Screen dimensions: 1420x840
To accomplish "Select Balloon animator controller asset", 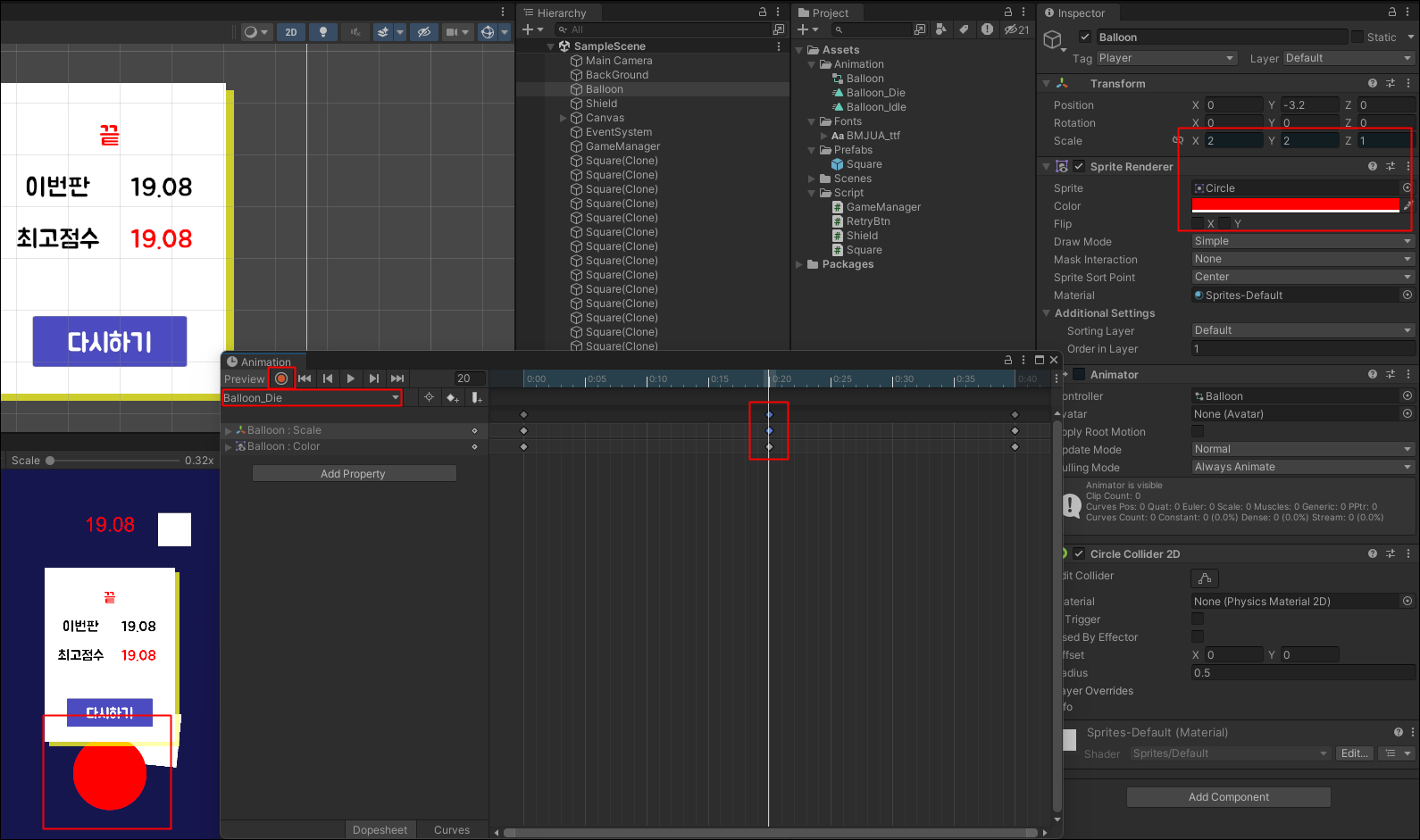I will click(865, 79).
